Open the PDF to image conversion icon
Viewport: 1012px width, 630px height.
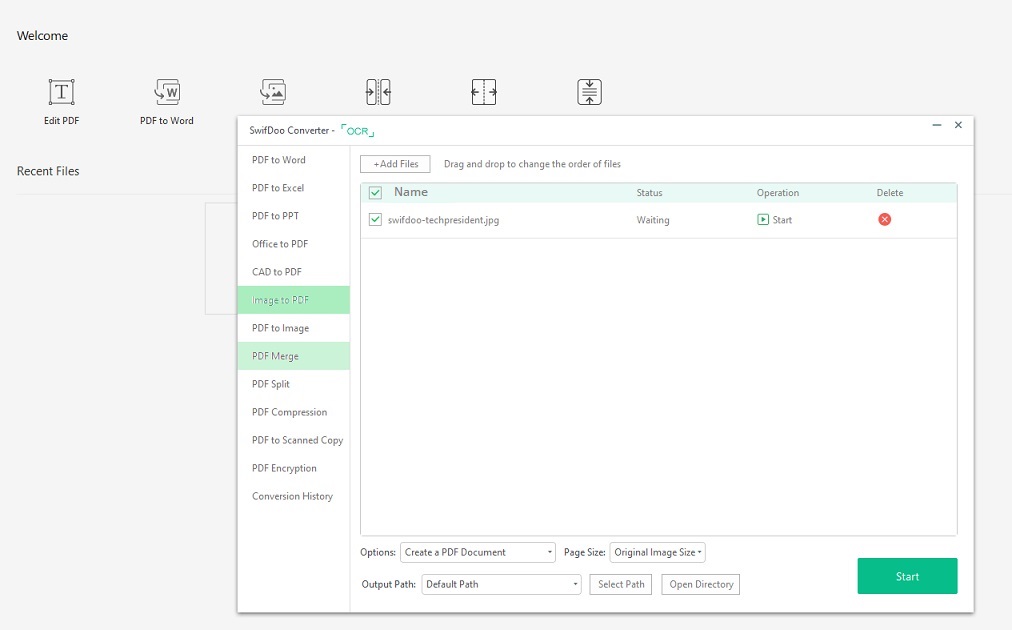point(273,92)
